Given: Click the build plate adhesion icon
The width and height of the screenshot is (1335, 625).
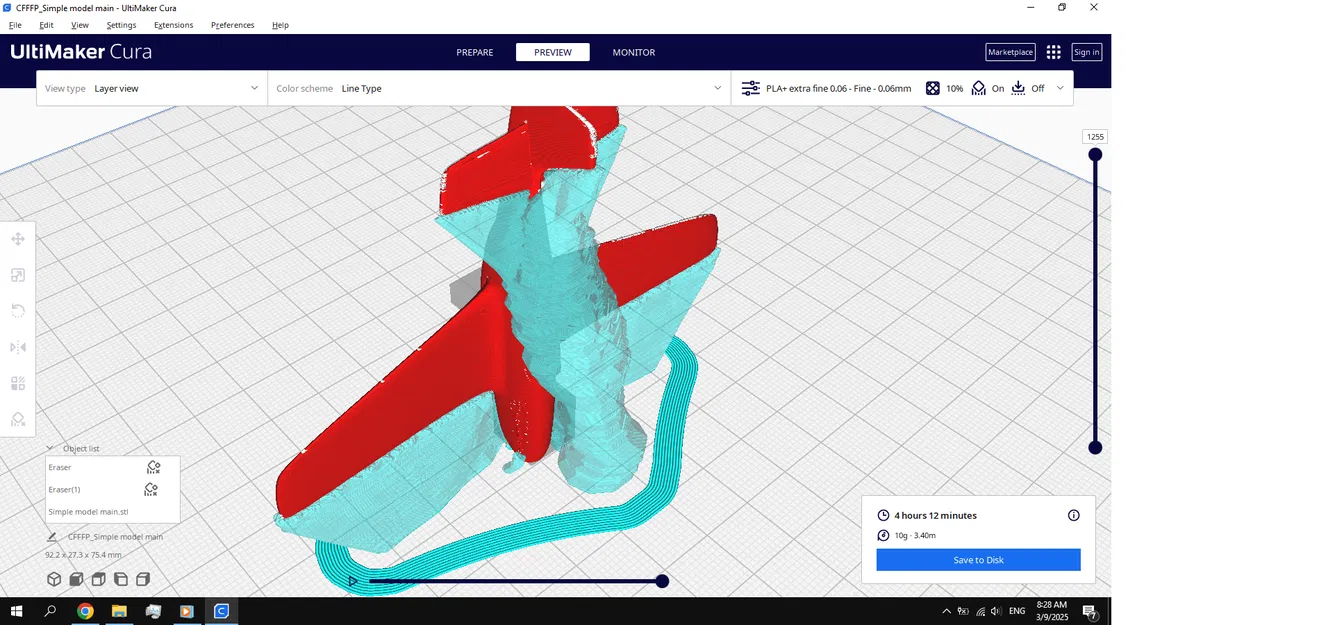Looking at the screenshot, I should click(x=1018, y=88).
